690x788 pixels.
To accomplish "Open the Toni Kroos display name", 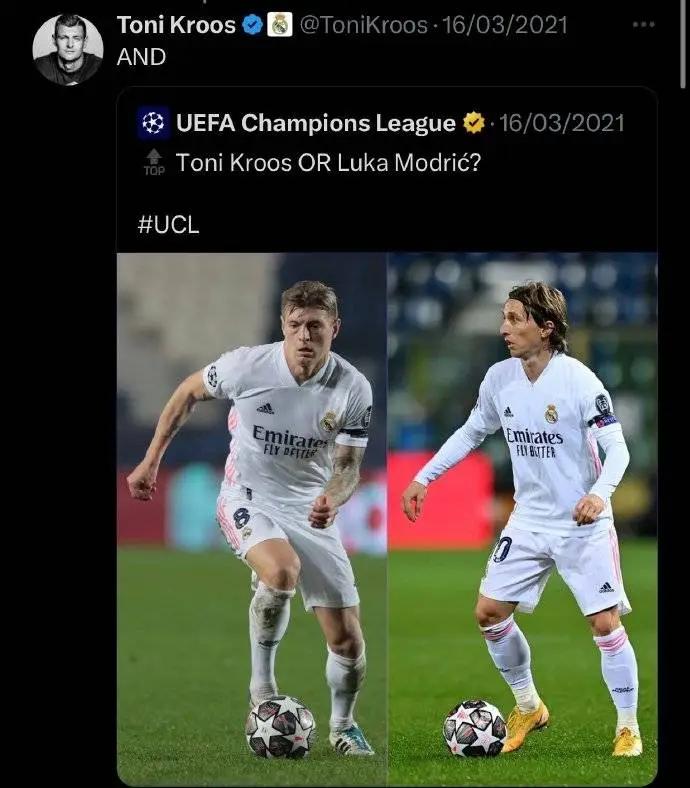I will tap(176, 25).
